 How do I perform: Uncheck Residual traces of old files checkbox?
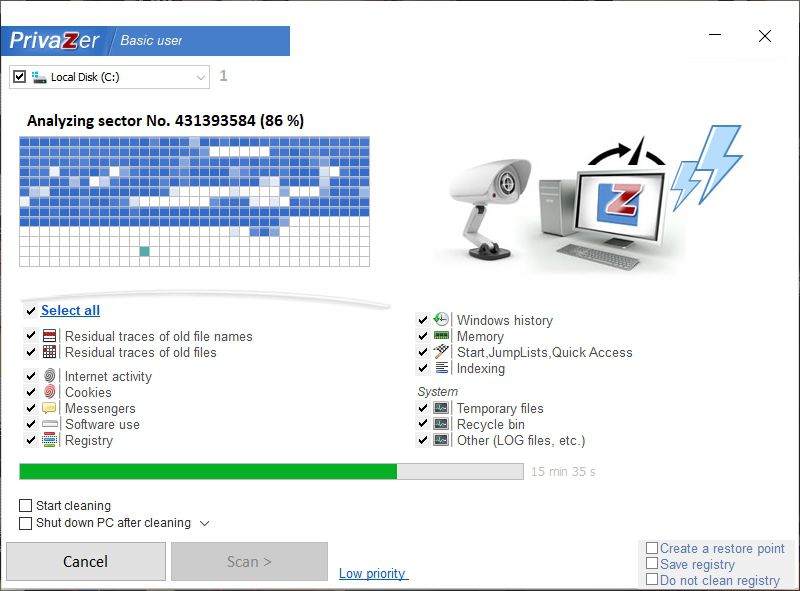31,352
